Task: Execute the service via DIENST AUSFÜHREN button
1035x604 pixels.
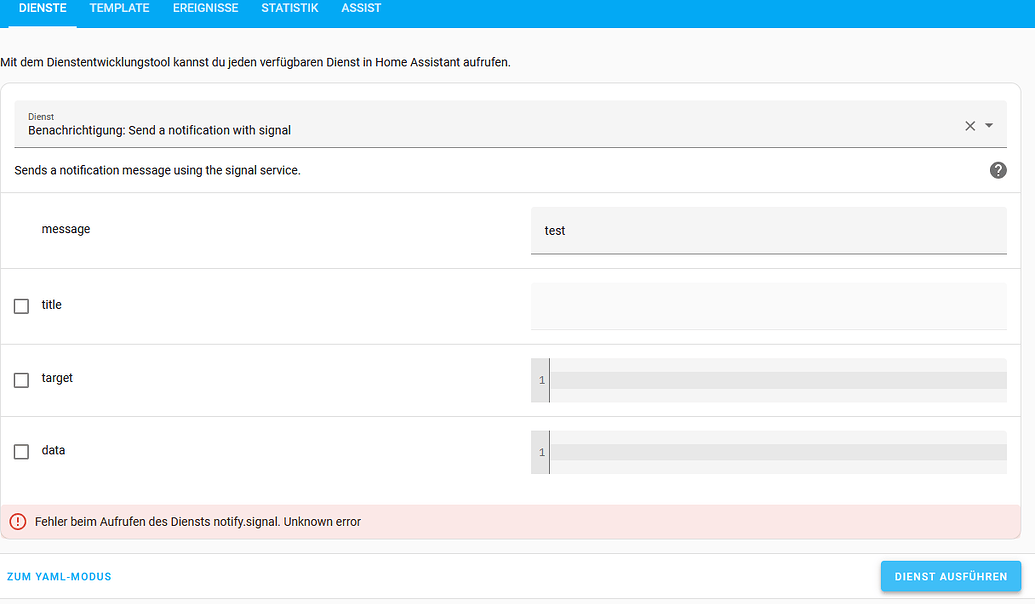Action: [950, 576]
